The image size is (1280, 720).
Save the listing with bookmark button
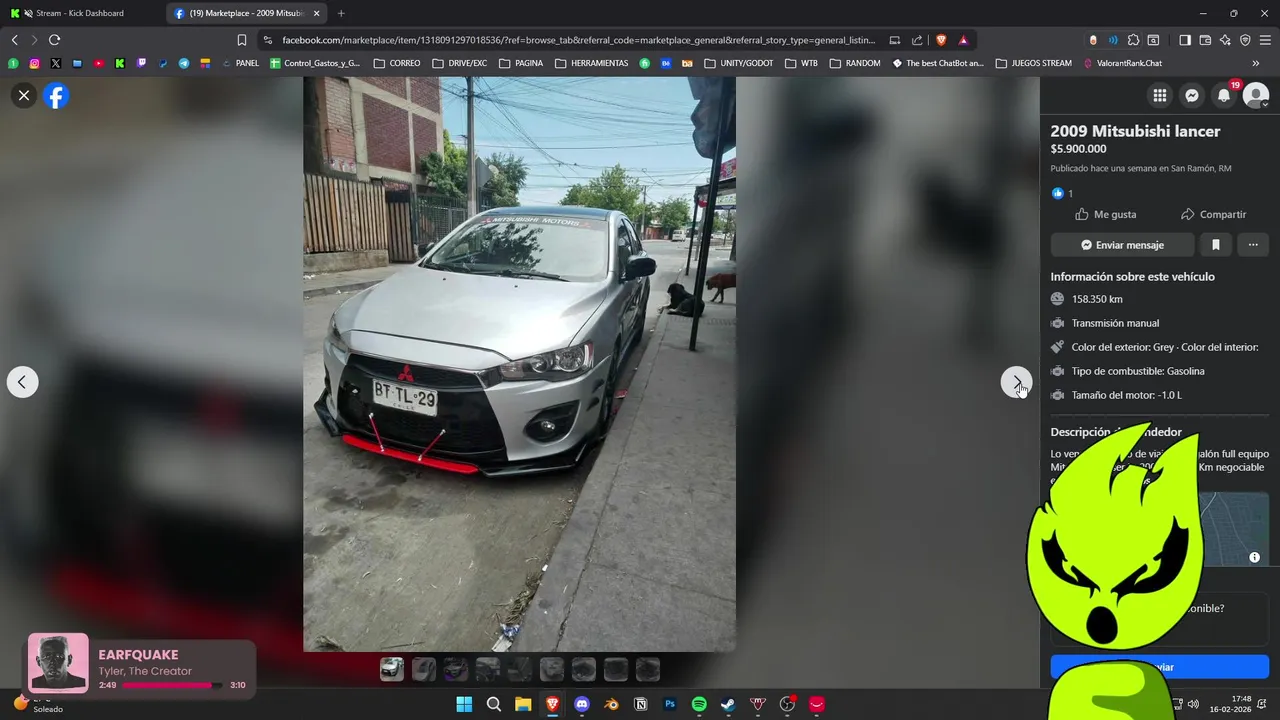[x=1216, y=245]
